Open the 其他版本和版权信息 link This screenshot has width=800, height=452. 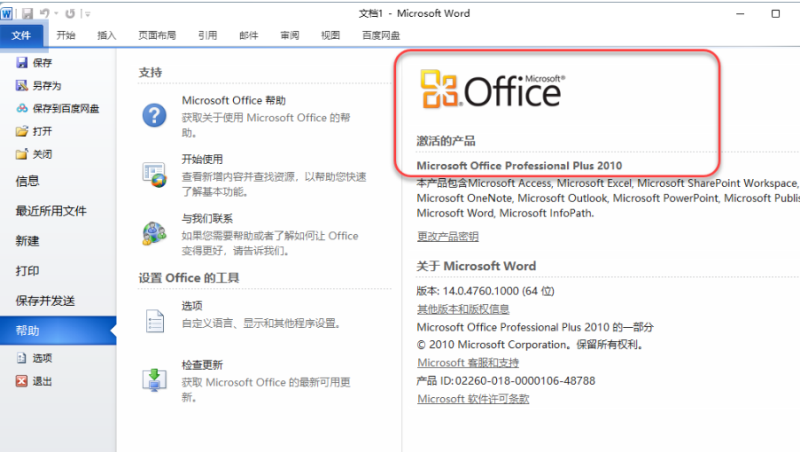(463, 309)
